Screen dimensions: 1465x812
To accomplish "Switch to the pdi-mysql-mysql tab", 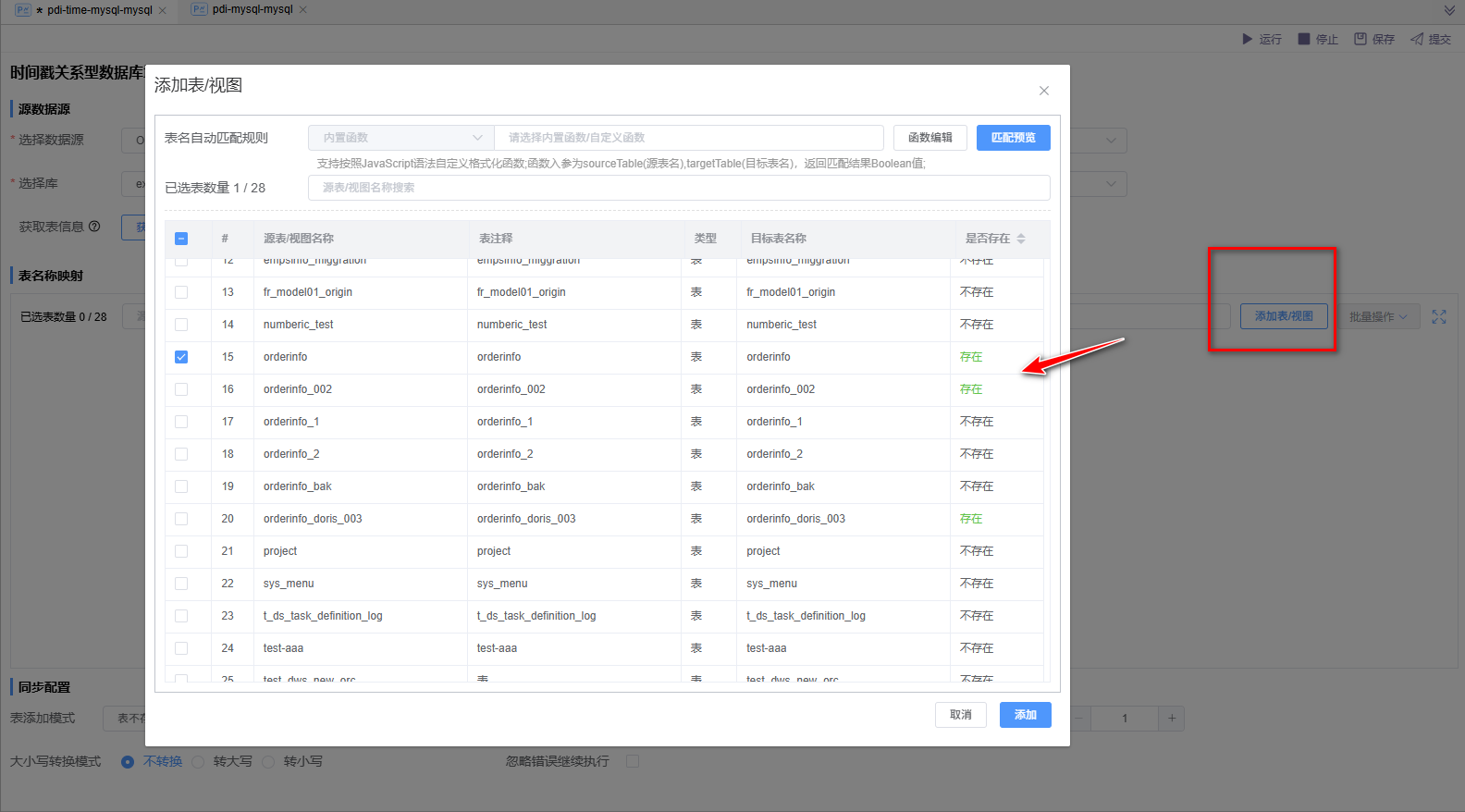I will pos(252,9).
